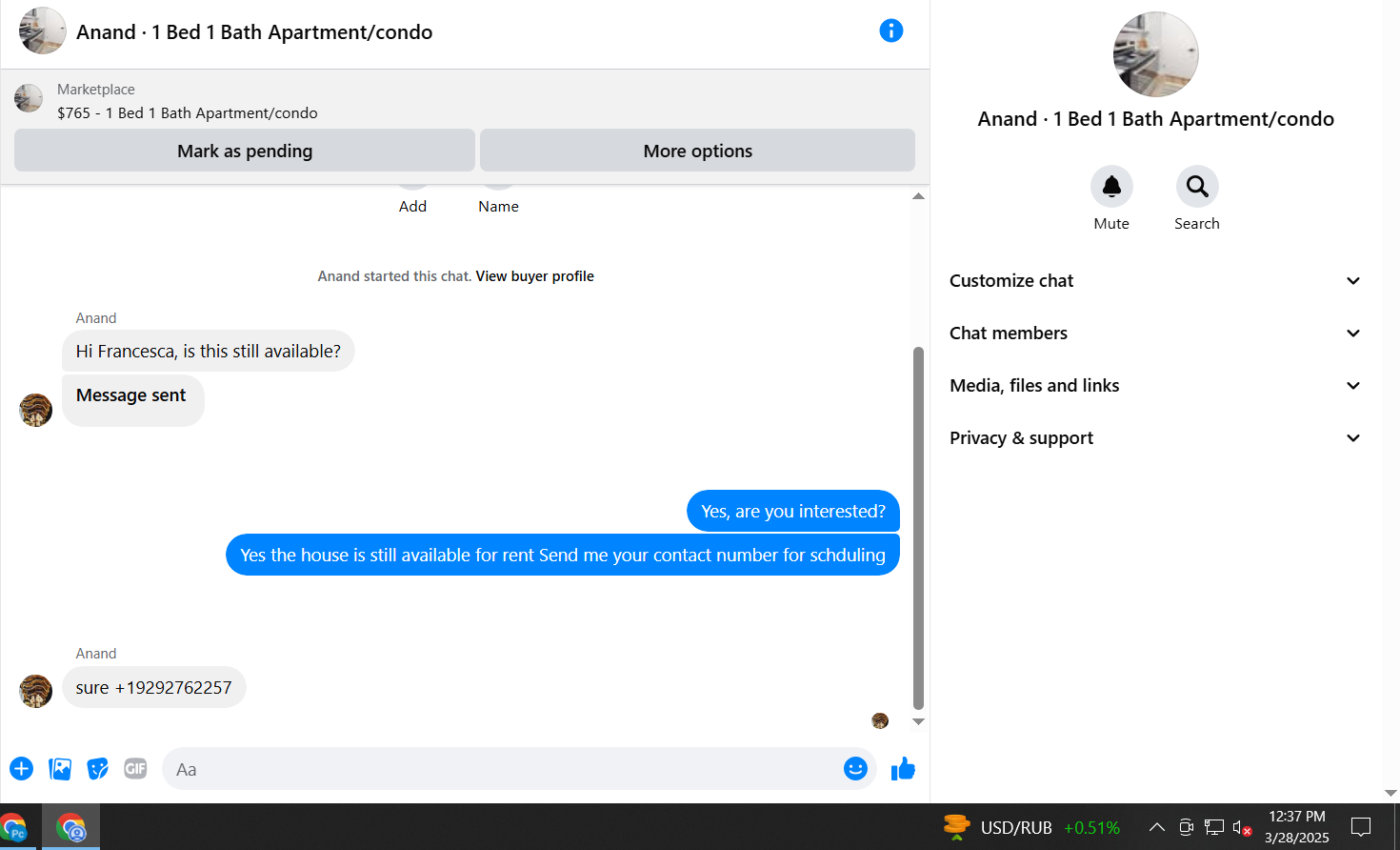Show hidden system tray icons
1400x850 pixels.
pos(1156,827)
